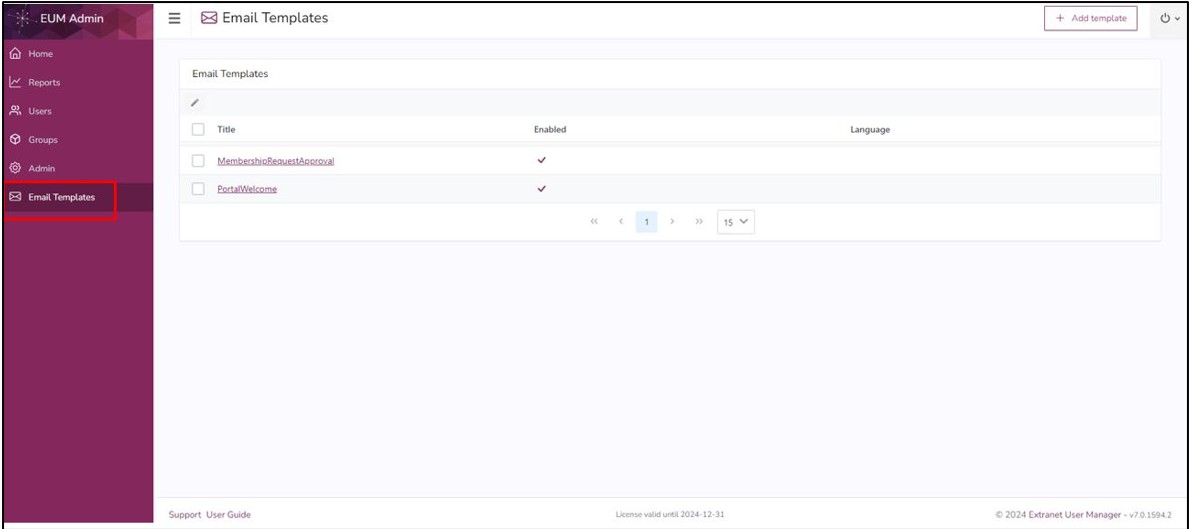1189x529 pixels.
Task: Click the envelope icon beside Email Templates heading
Action: pos(209,18)
